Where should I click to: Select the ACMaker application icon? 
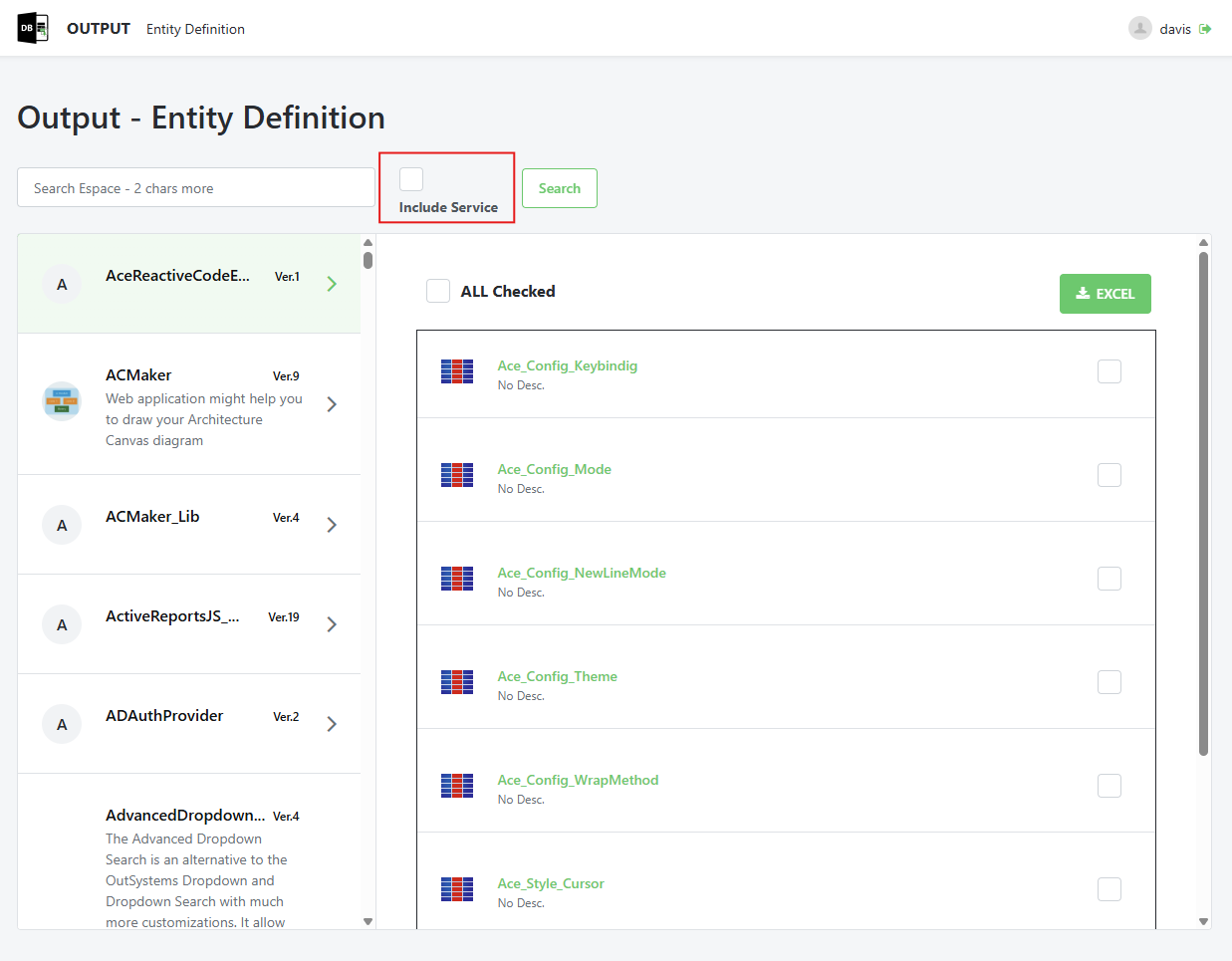pyautogui.click(x=61, y=401)
